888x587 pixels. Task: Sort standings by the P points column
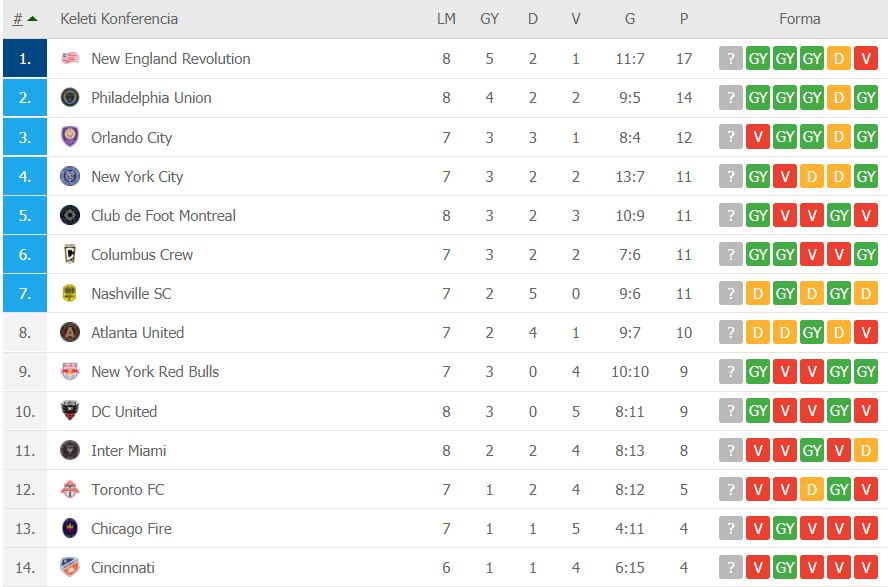[x=684, y=19]
